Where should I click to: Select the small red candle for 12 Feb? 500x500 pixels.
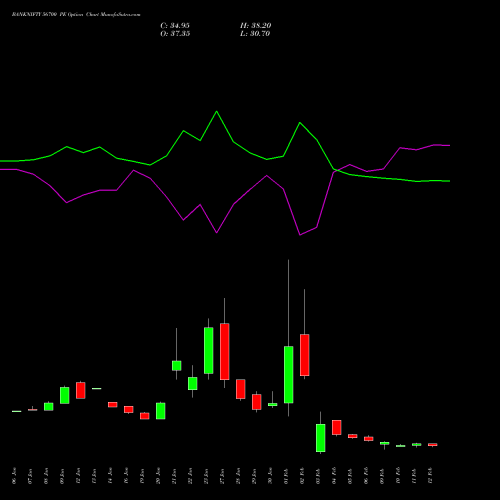tap(433, 444)
